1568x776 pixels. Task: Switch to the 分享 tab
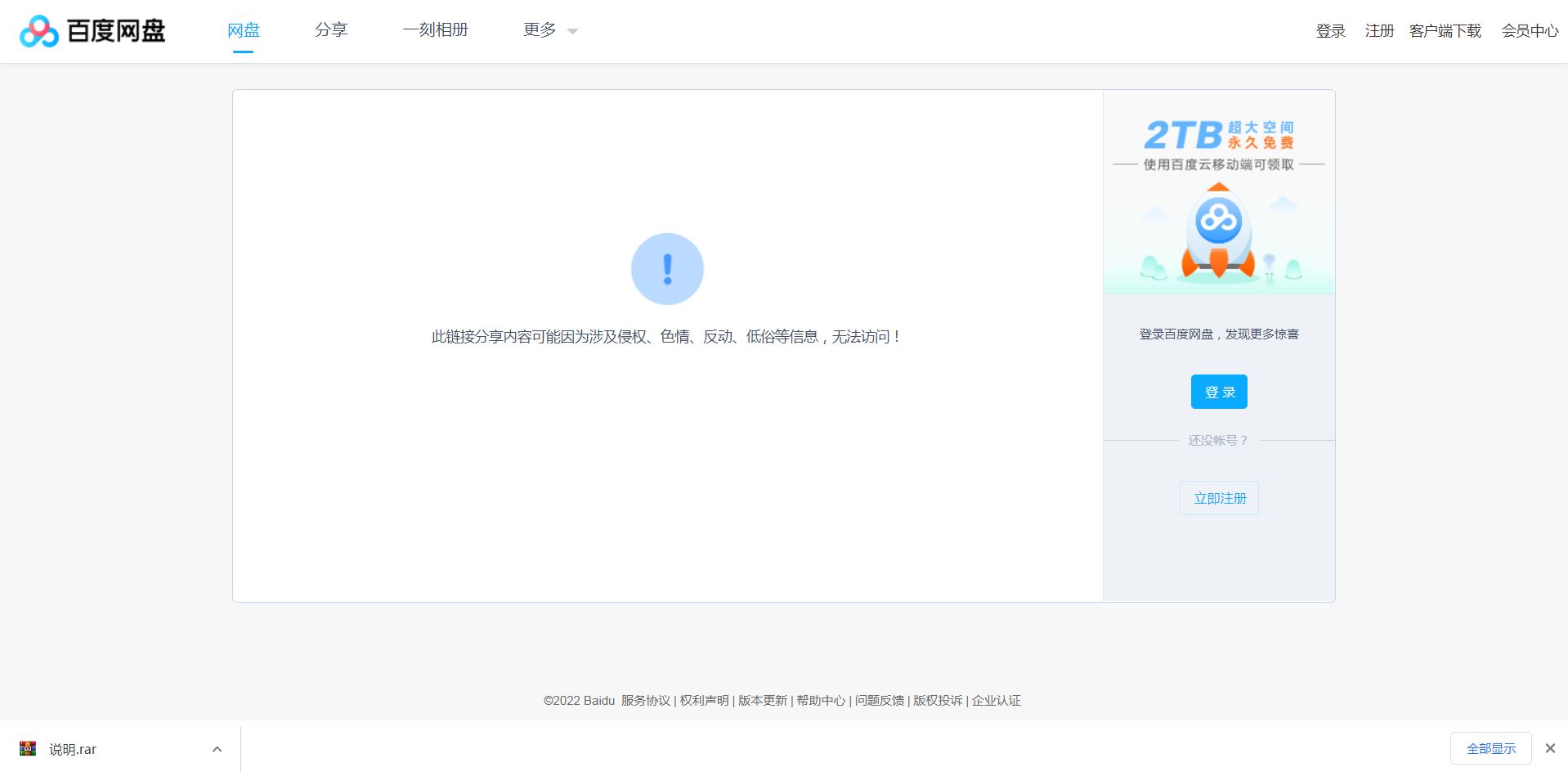pyautogui.click(x=331, y=30)
